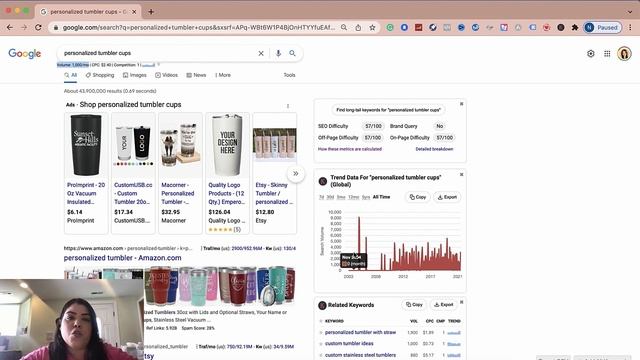The height and width of the screenshot is (360, 640).
Task: Go back using browser back arrow
Action: pyautogui.click(x=10, y=27)
